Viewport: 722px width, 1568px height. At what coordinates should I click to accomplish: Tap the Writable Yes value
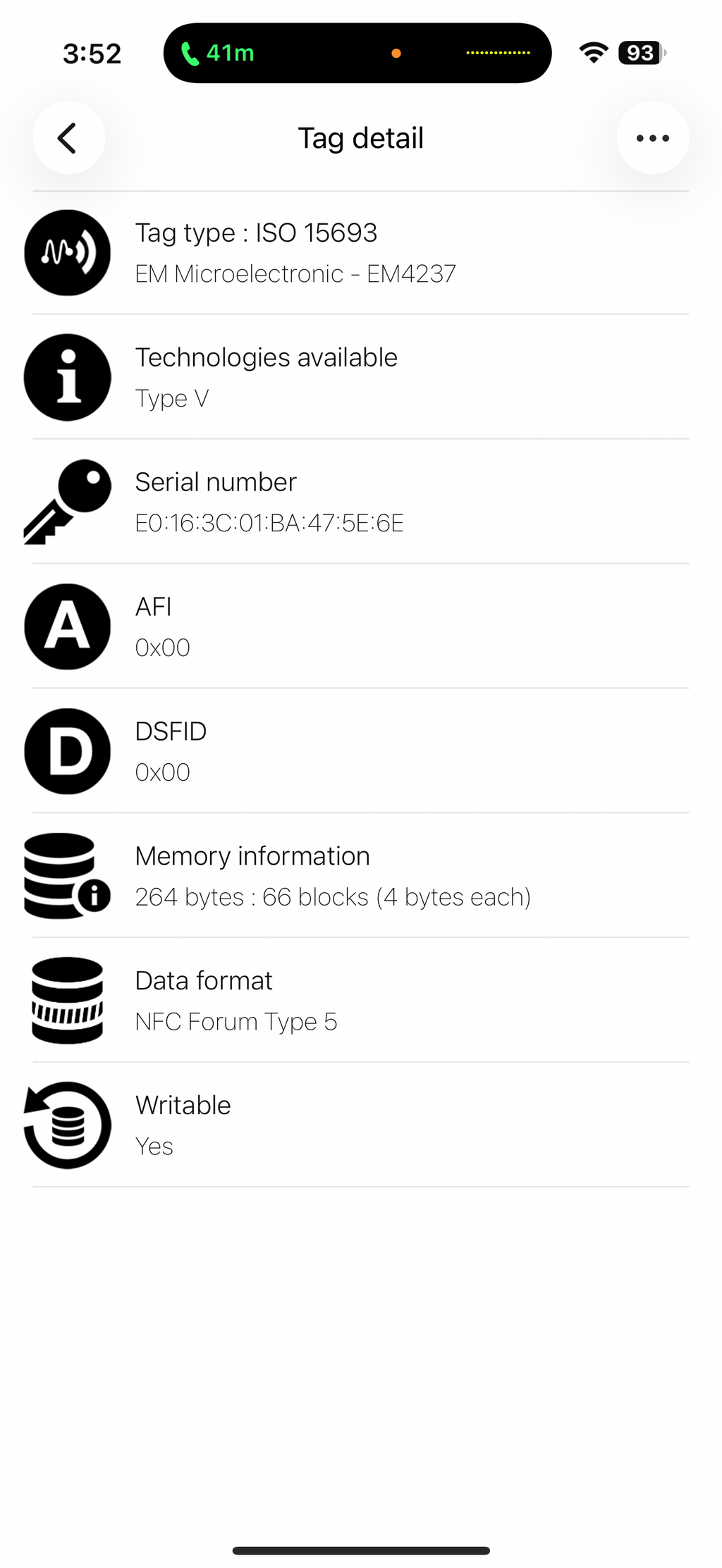pyautogui.click(x=154, y=1147)
